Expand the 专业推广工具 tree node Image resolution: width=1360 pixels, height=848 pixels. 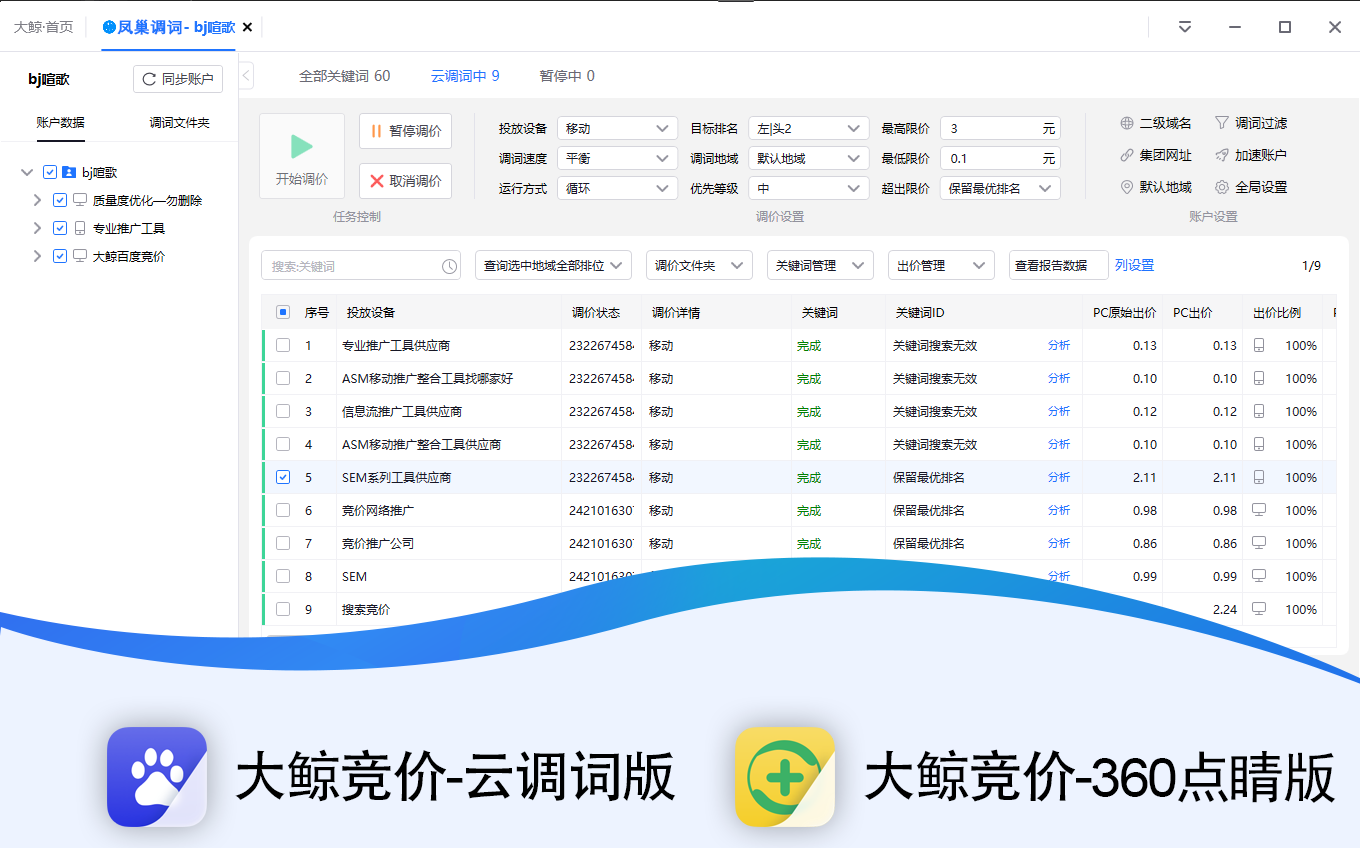(x=37, y=228)
